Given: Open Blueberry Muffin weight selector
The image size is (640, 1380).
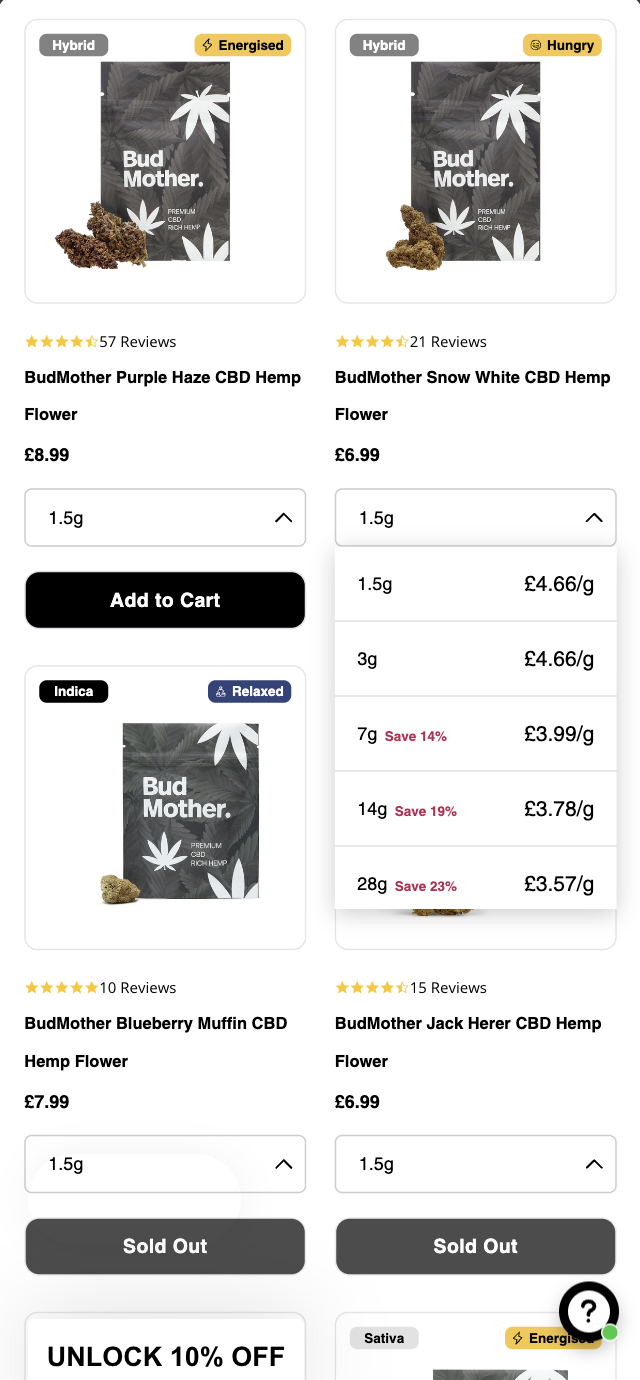Looking at the screenshot, I should (x=165, y=1164).
